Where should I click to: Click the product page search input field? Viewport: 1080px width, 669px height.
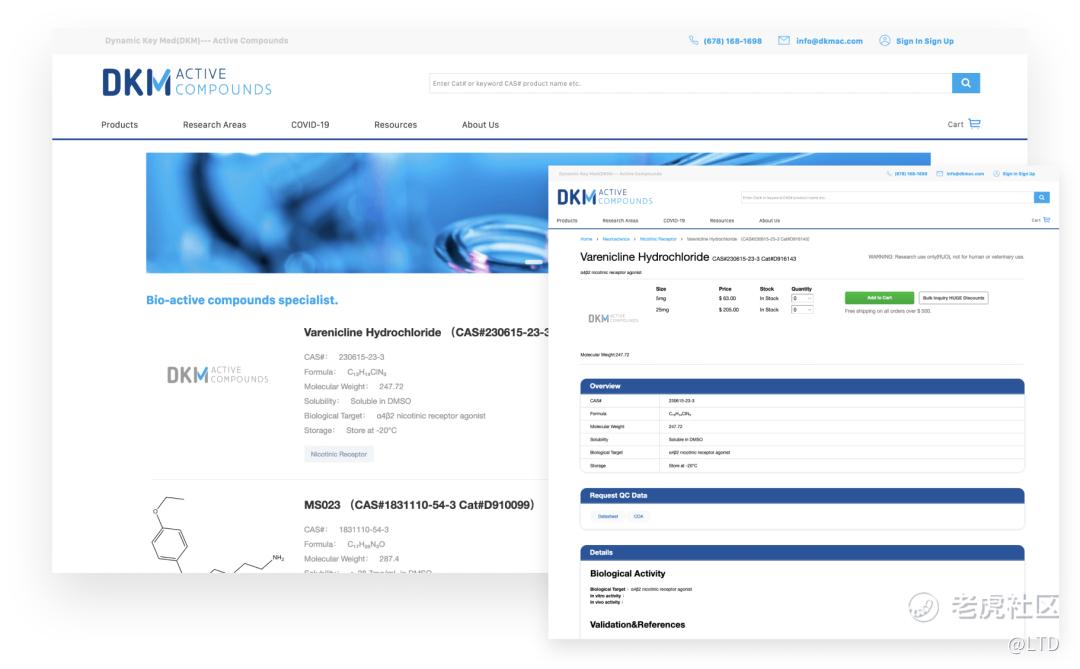pyautogui.click(x=887, y=198)
